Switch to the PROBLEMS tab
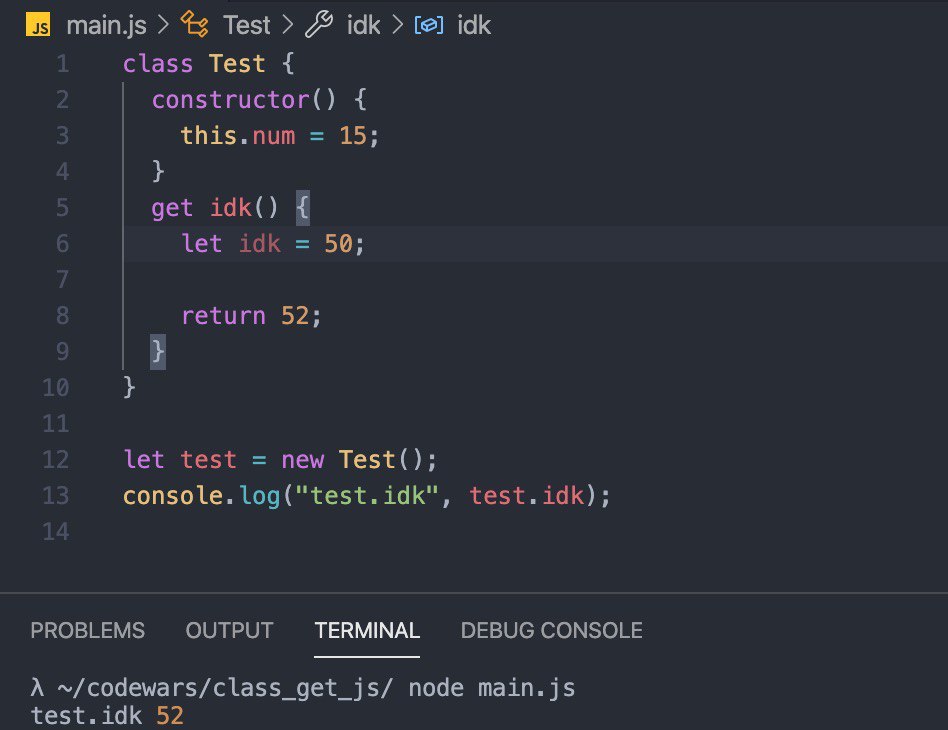This screenshot has width=948, height=730. click(88, 630)
